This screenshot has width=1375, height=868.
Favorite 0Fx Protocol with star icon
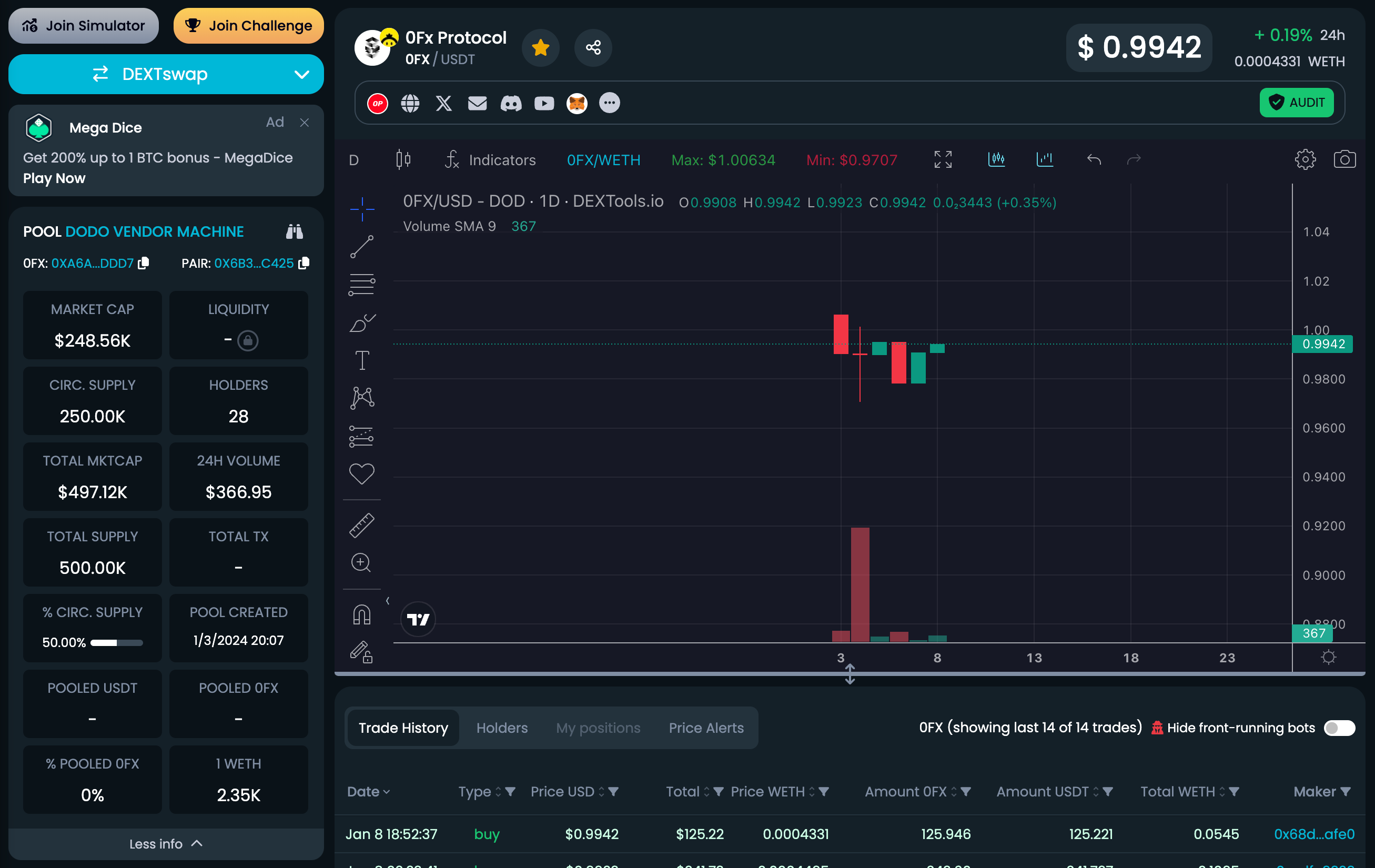pos(540,47)
